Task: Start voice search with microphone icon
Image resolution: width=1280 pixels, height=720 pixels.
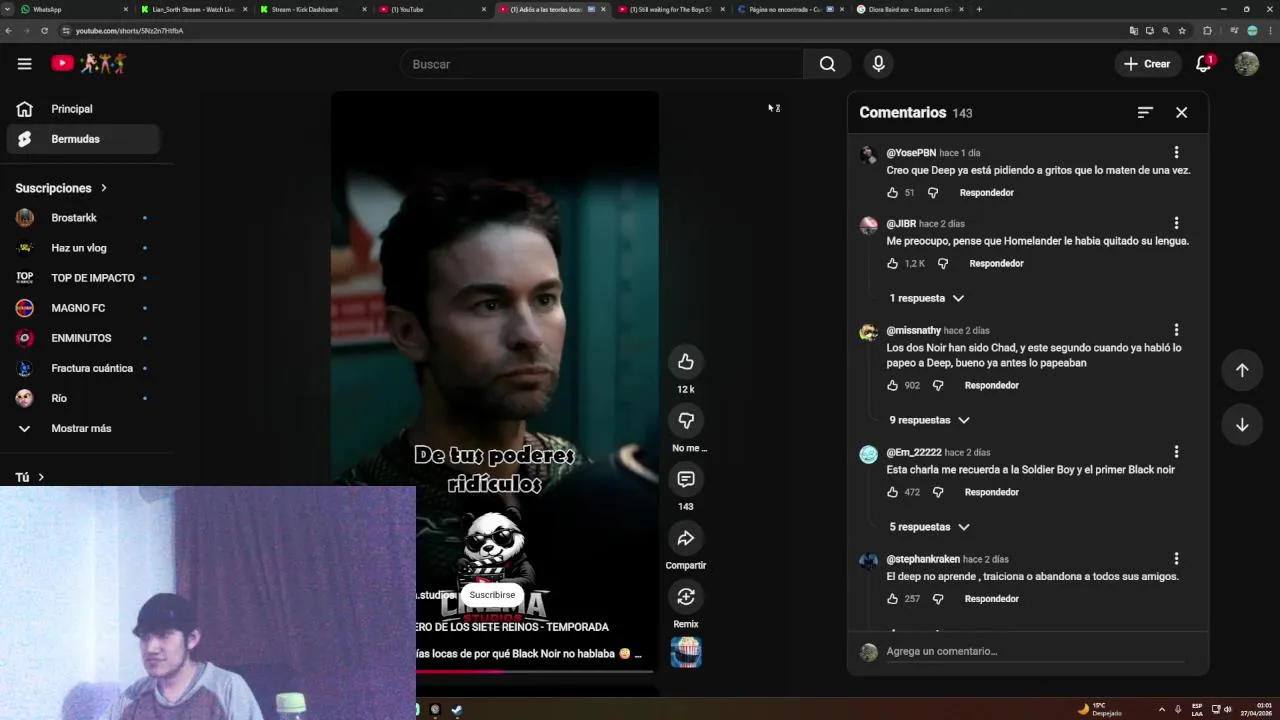Action: 878,64
